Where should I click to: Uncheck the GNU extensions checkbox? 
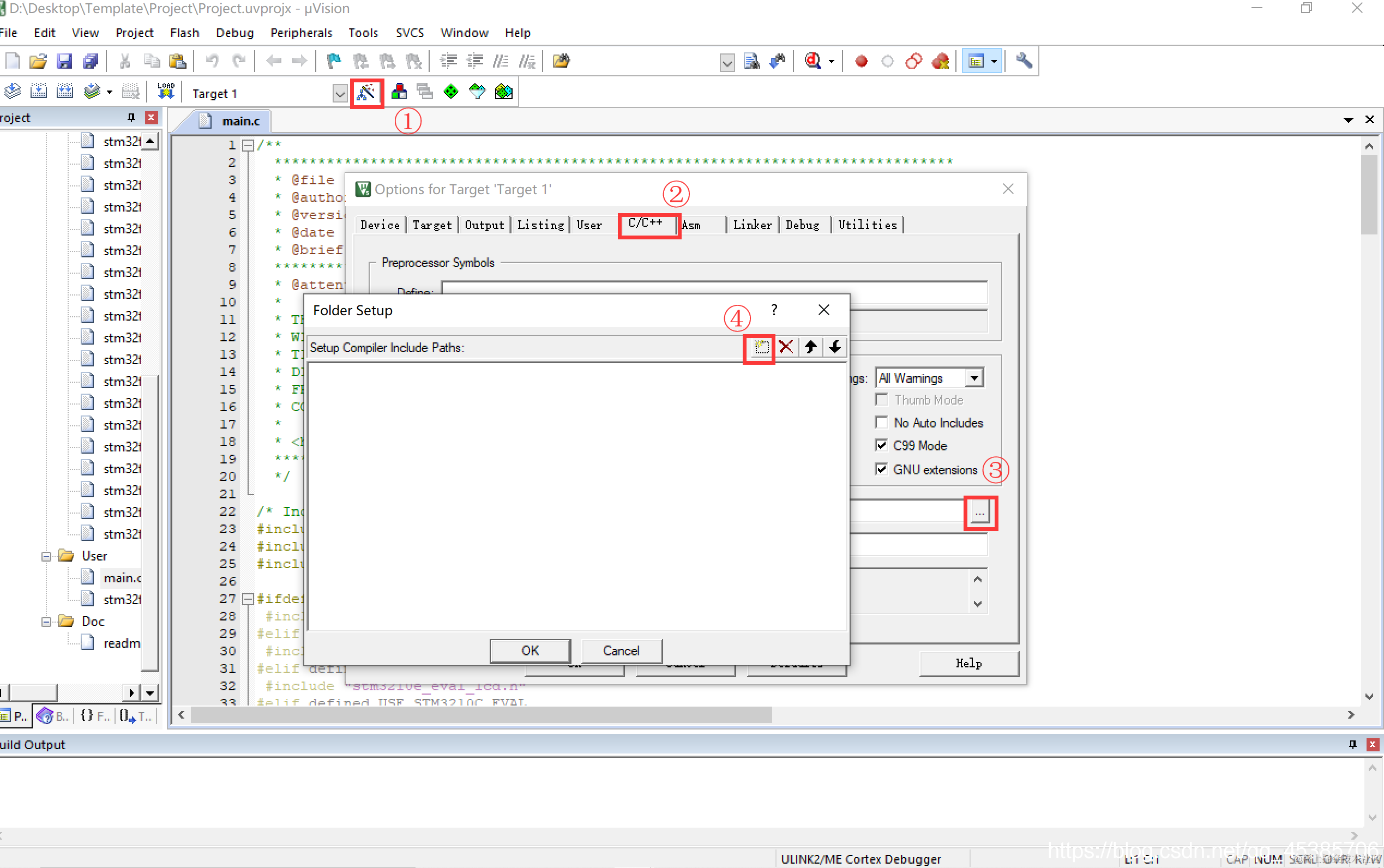[881, 469]
